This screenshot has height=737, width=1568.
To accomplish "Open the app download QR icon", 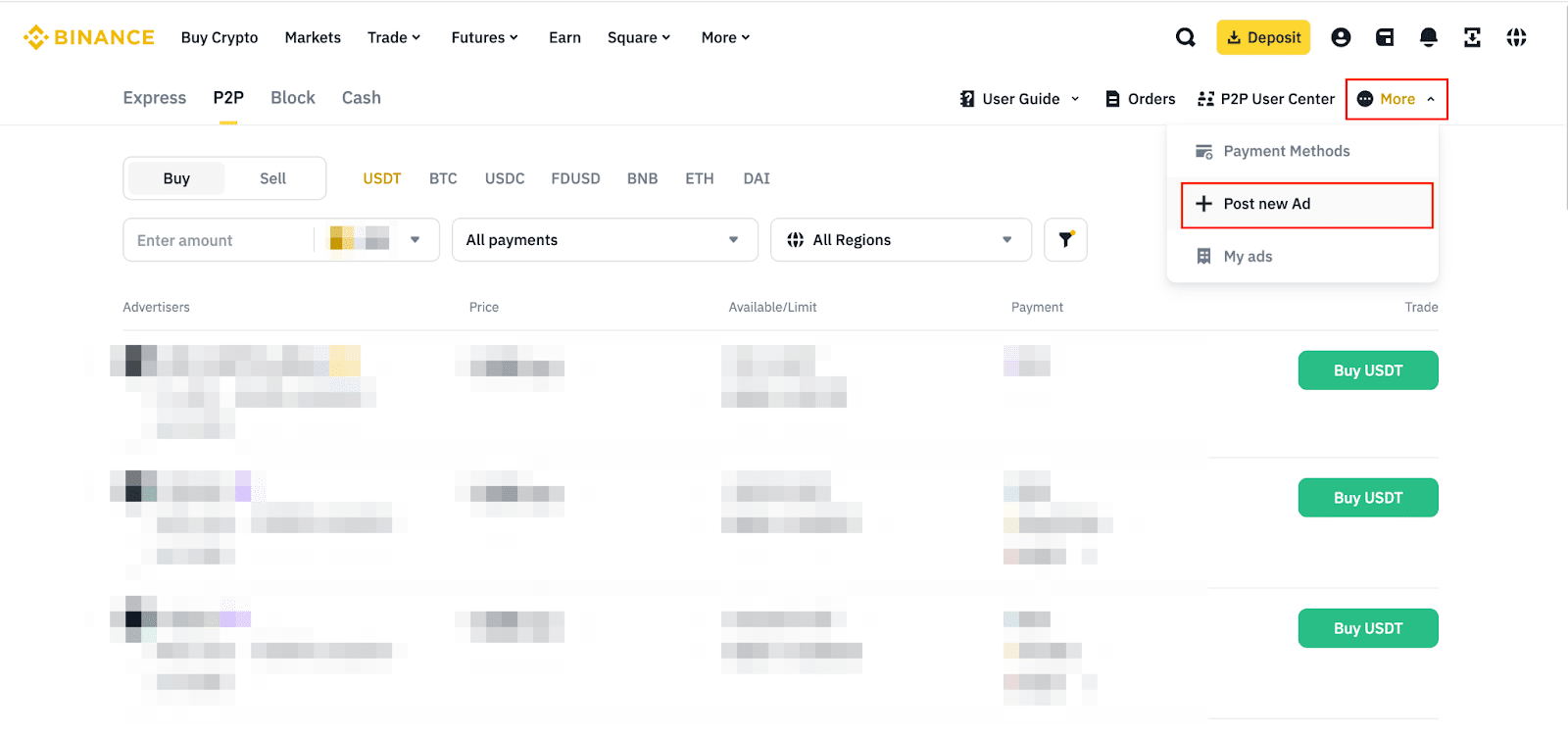I will pos(1472,37).
